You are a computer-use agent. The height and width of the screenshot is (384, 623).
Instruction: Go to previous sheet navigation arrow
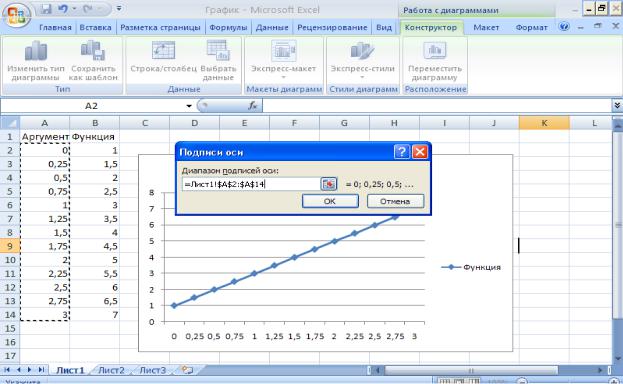tap(18, 370)
